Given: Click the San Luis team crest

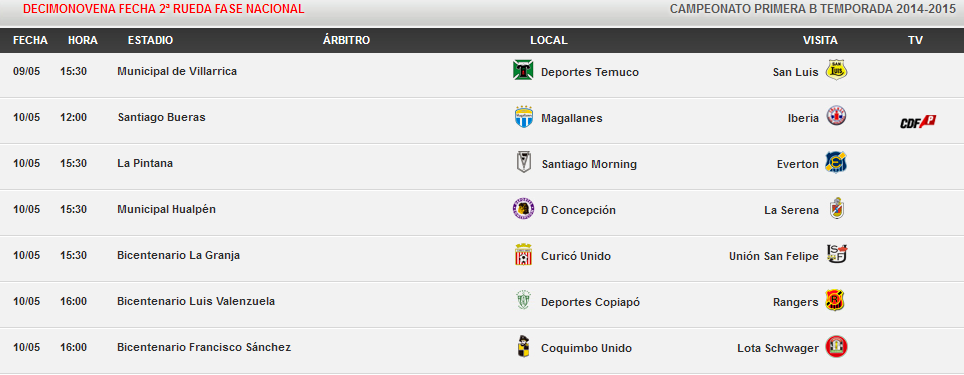Looking at the screenshot, I should pos(836,70).
